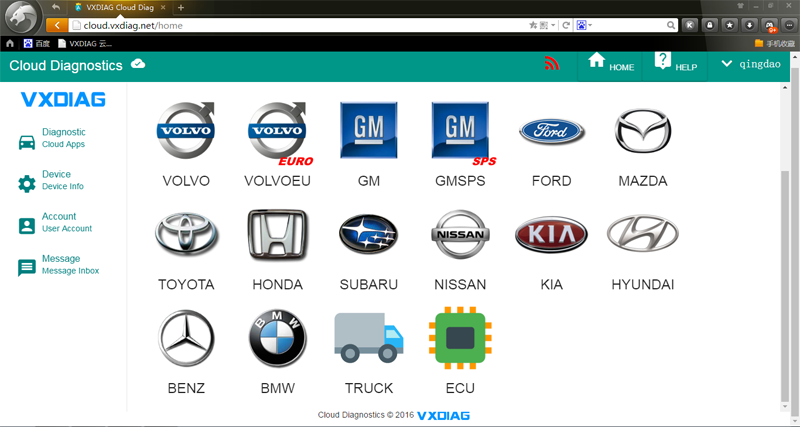Click the browser address bar
This screenshot has width=800, height=427.
[x=298, y=26]
